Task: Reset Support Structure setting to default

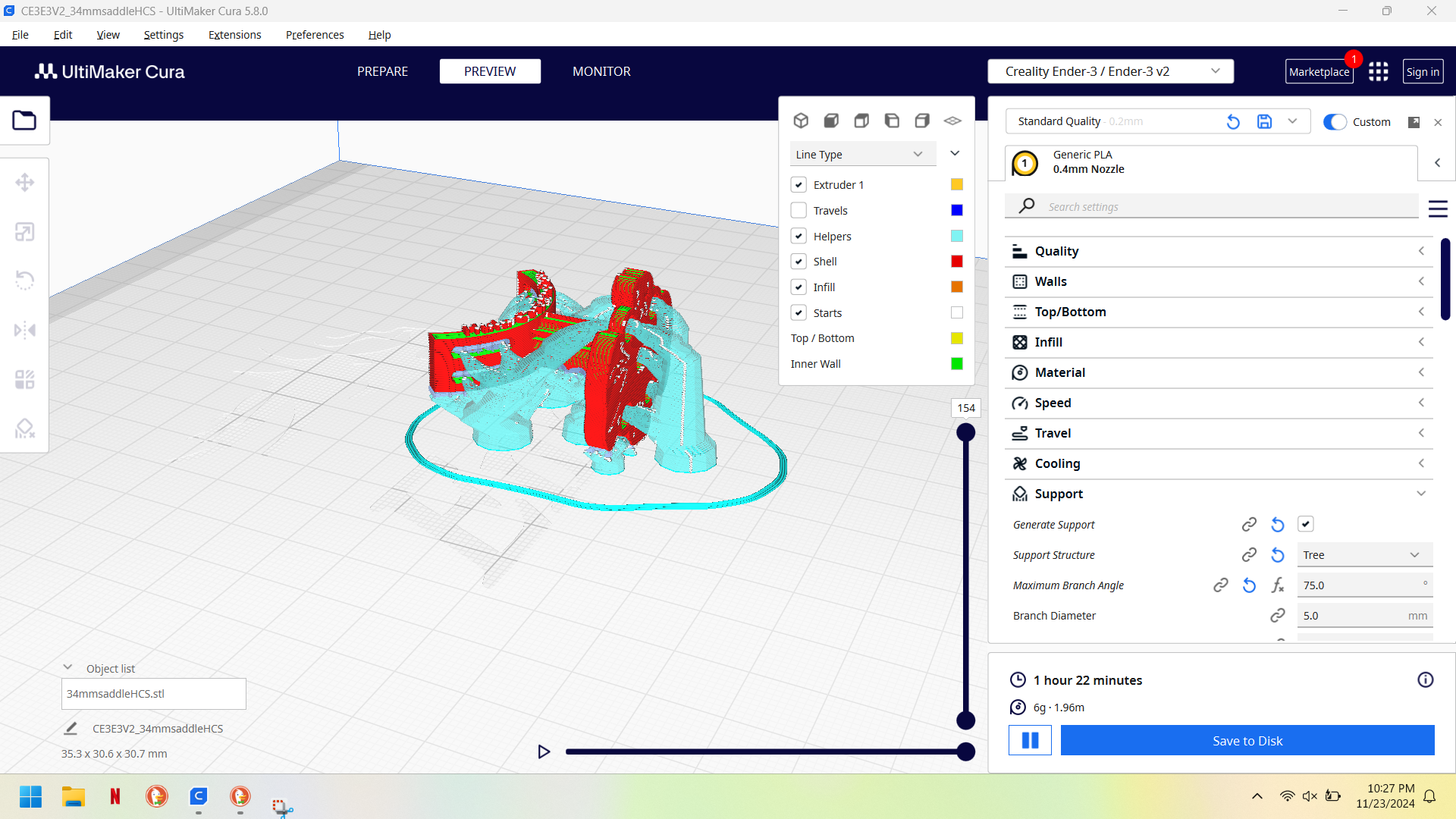Action: [x=1278, y=555]
